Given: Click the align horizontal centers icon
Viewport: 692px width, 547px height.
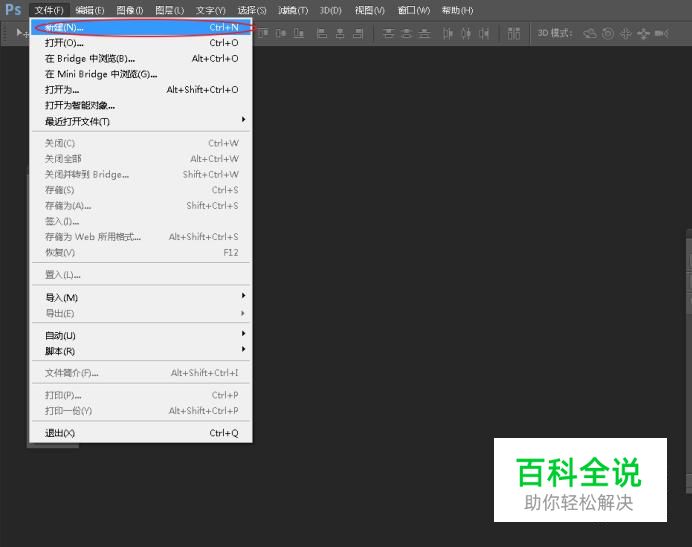Looking at the screenshot, I should 340,33.
